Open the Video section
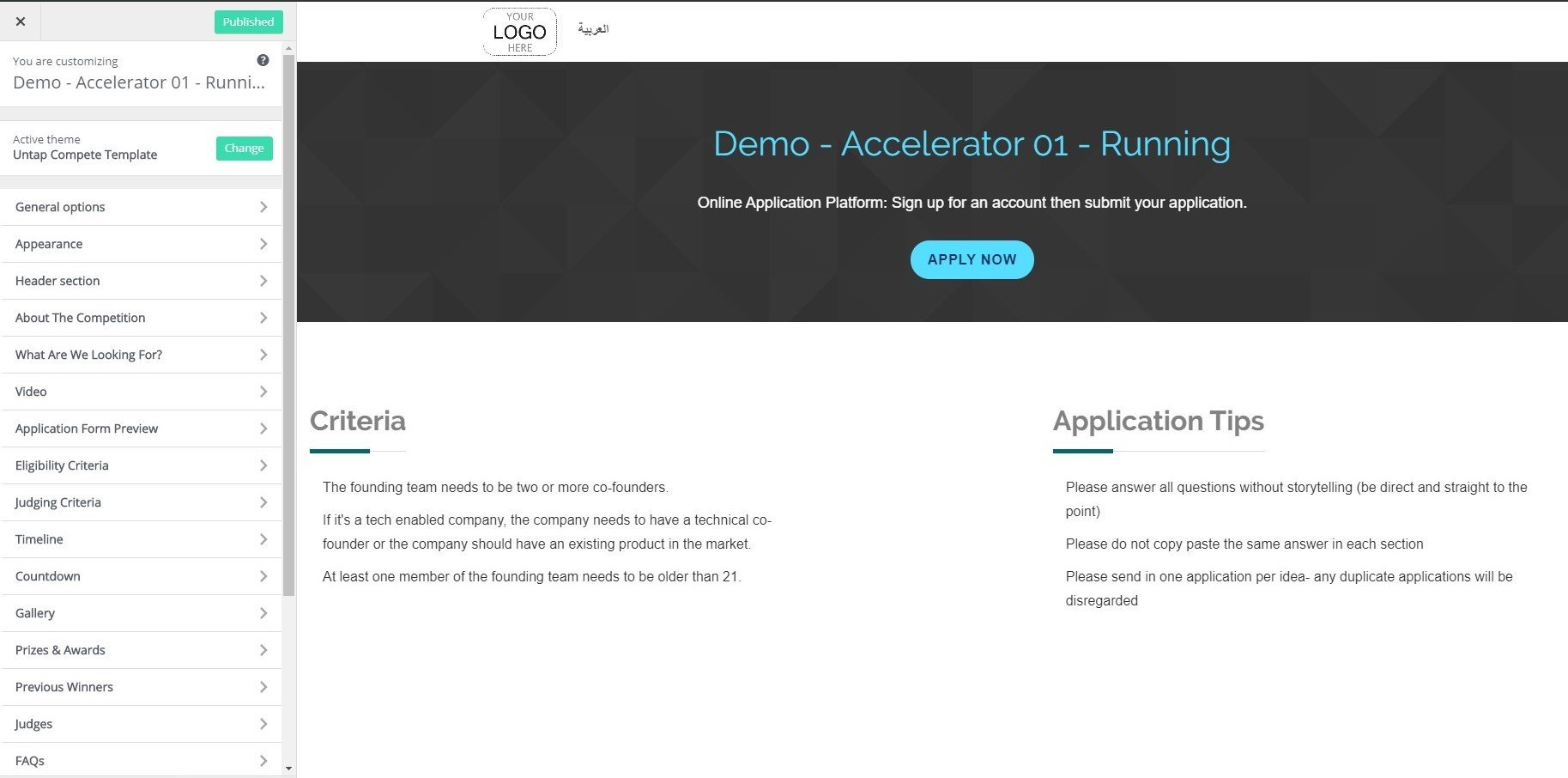The width and height of the screenshot is (1568, 778). point(142,392)
